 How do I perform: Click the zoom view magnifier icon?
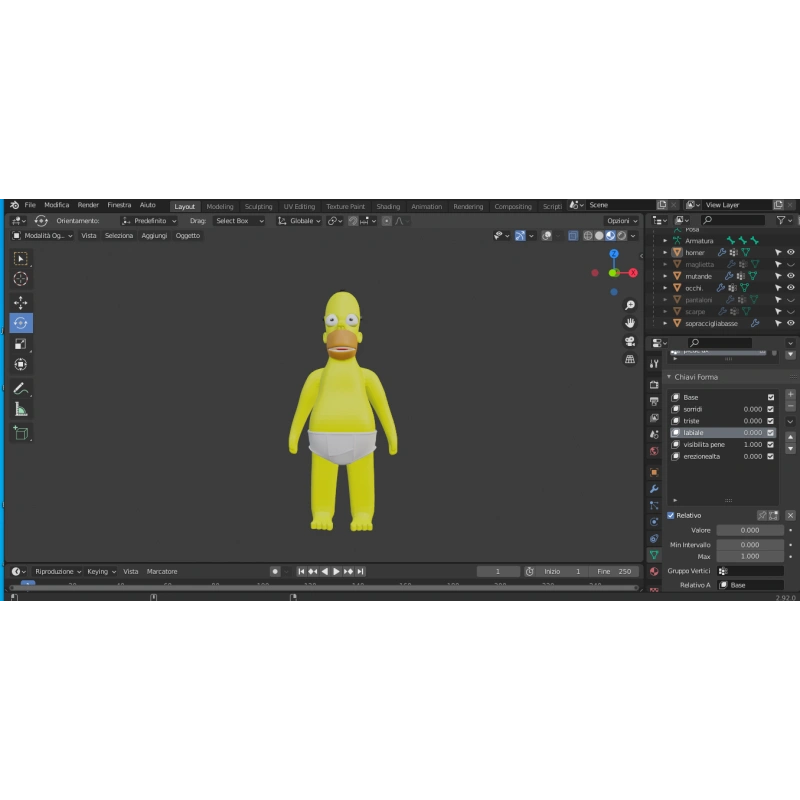(x=630, y=305)
